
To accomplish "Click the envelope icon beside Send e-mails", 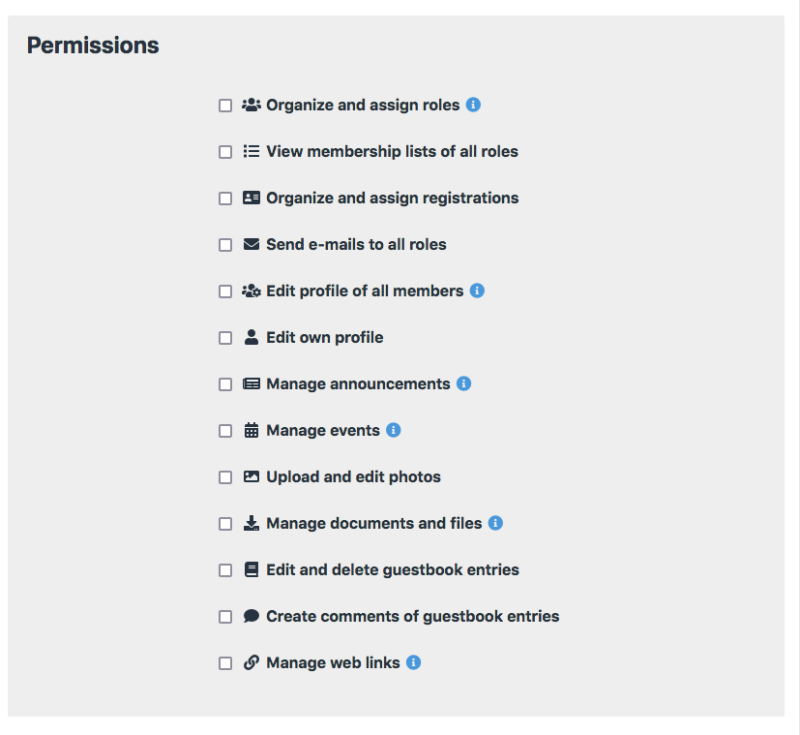I will [250, 244].
